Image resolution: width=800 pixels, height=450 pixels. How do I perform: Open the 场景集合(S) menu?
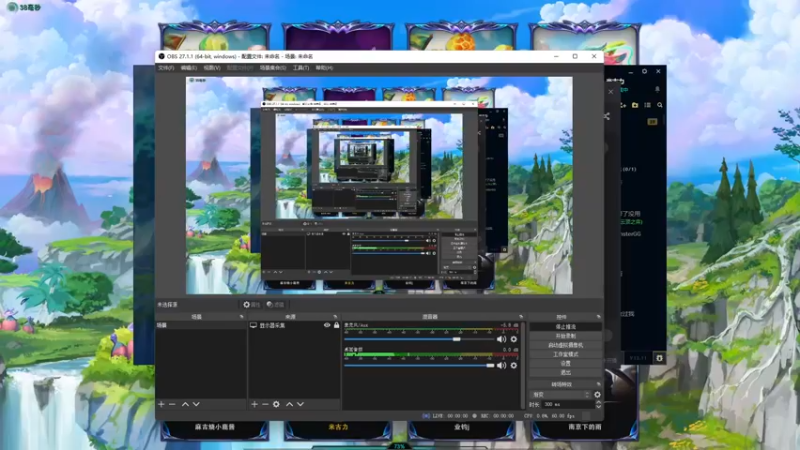273,68
